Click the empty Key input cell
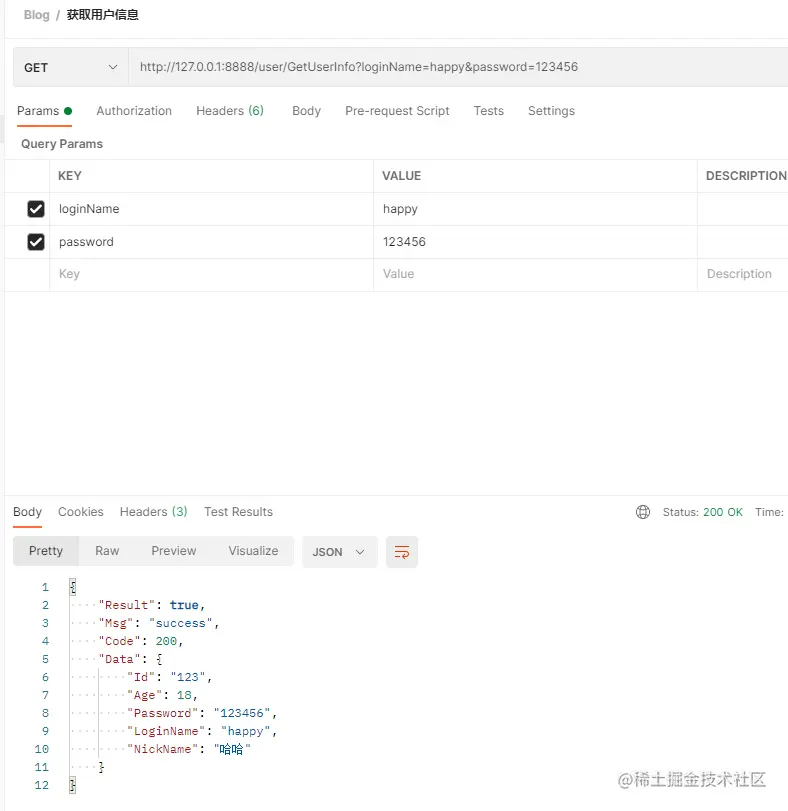788x811 pixels. [x=210, y=274]
